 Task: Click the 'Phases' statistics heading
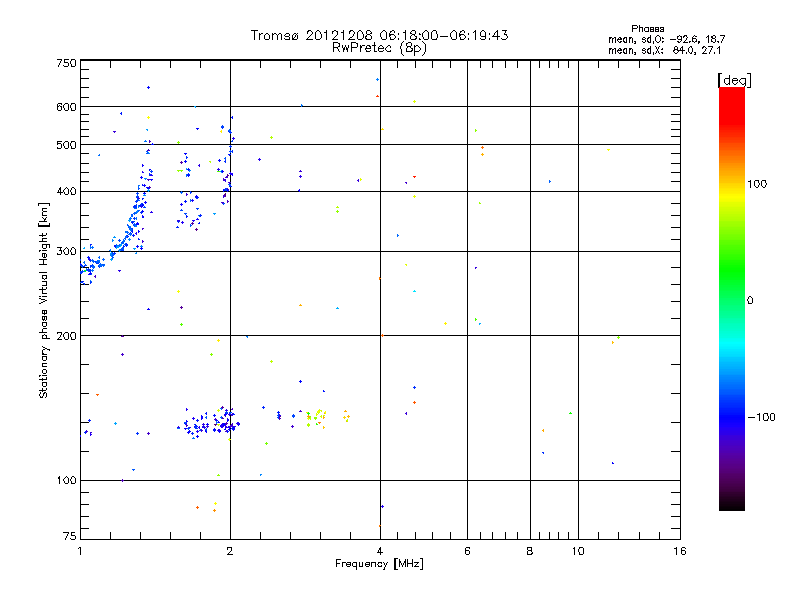647,29
